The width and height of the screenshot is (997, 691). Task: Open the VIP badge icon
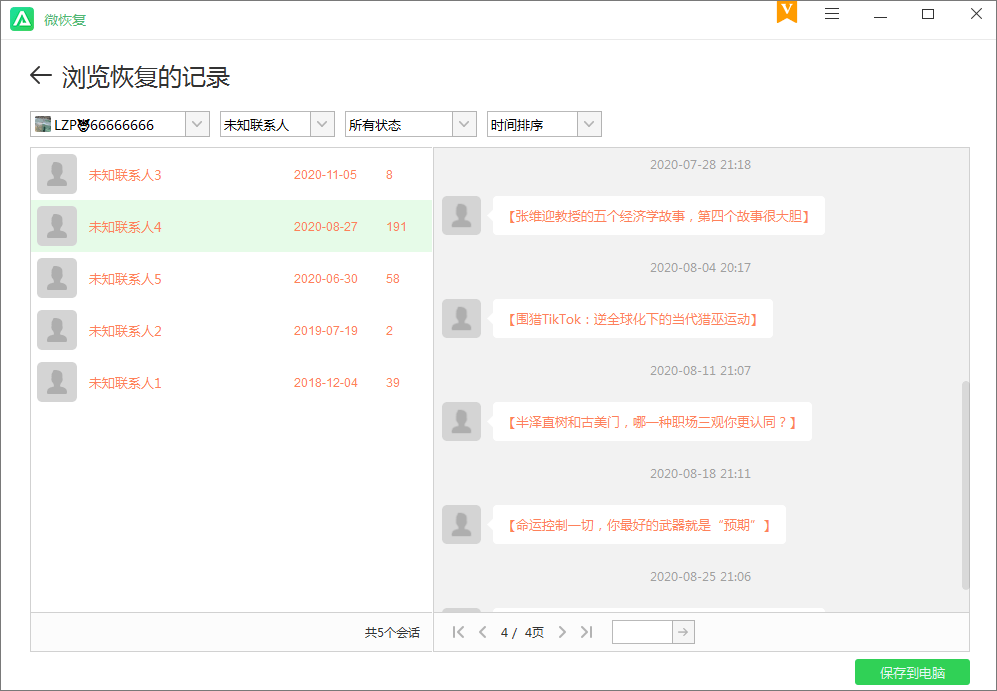pyautogui.click(x=787, y=12)
